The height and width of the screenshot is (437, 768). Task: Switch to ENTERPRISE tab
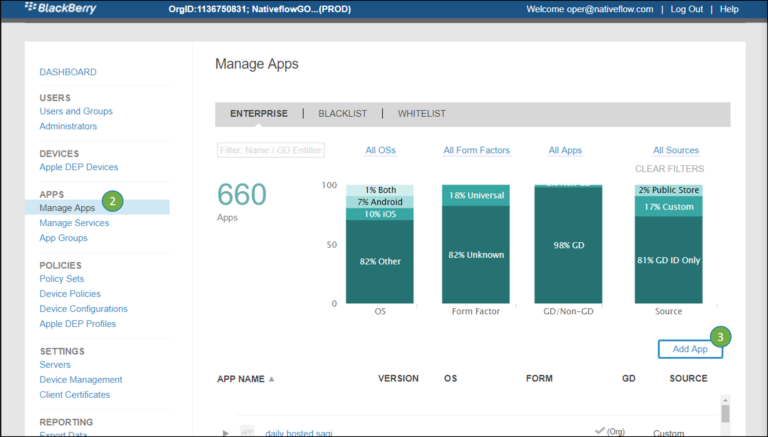pos(259,114)
